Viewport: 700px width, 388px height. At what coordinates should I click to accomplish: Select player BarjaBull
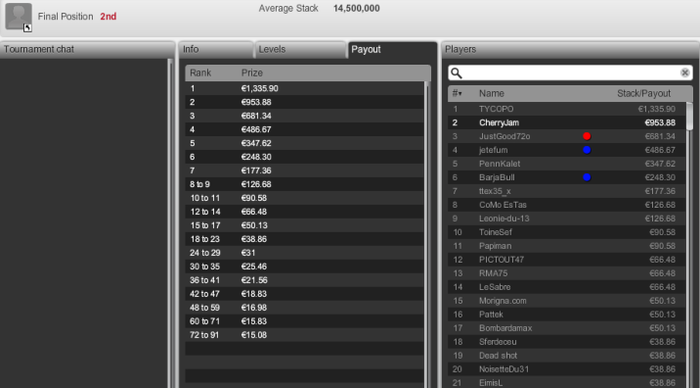coord(567,177)
